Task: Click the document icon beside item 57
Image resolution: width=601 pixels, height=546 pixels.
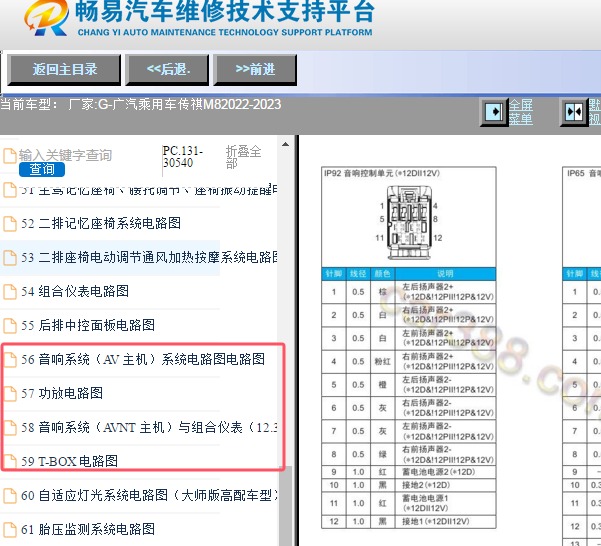Action: [x=10, y=394]
